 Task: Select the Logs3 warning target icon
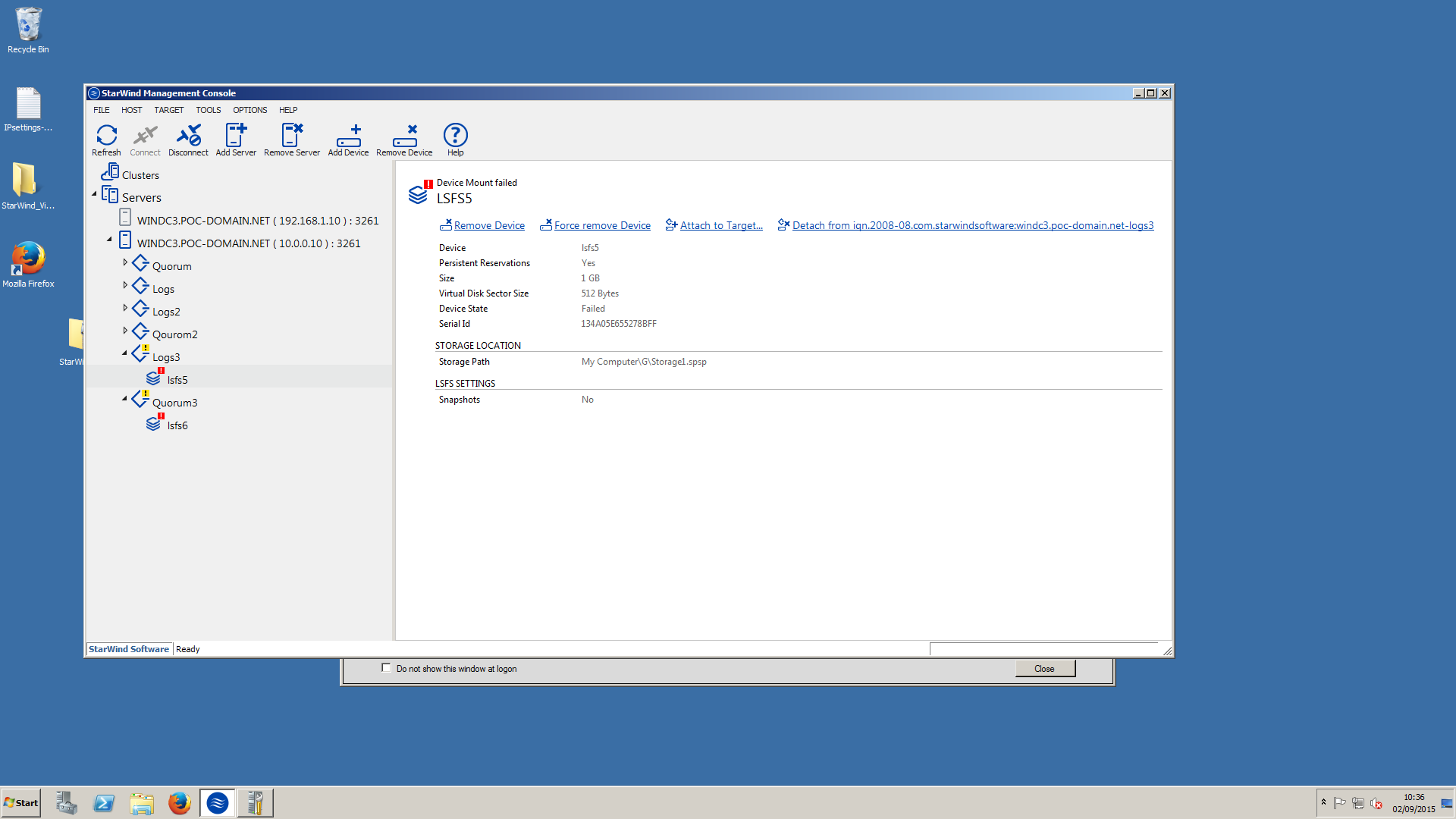(140, 353)
